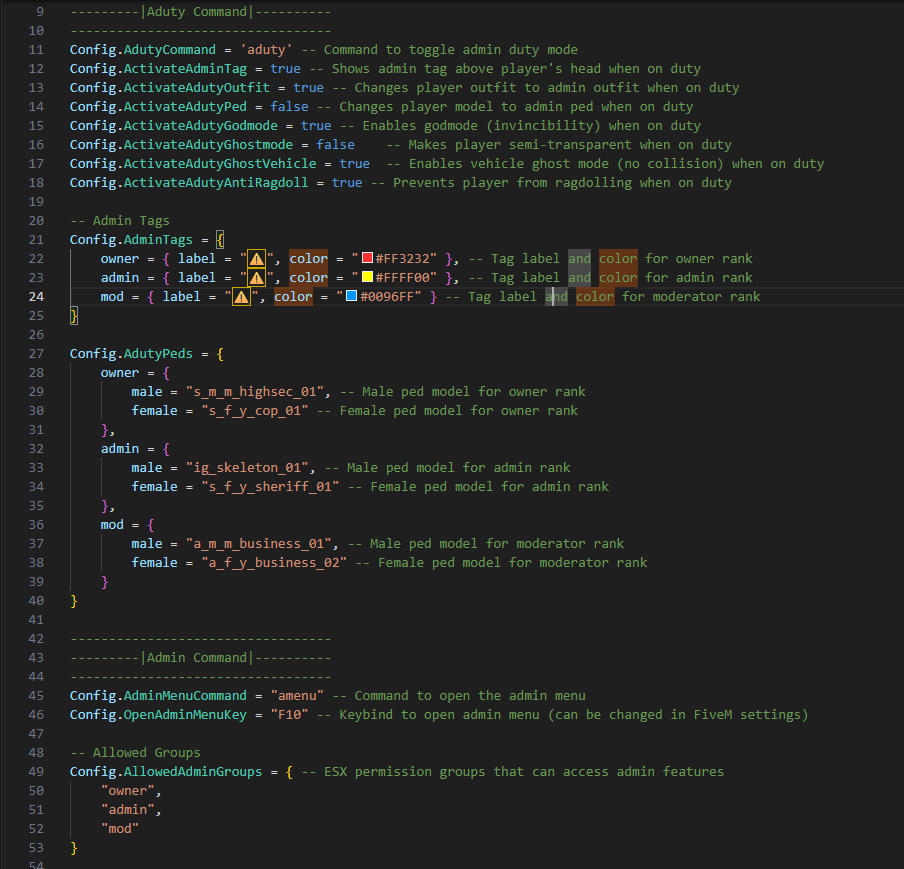Click Config.ActivateAdminTag true value
This screenshot has height=869, width=904.
[x=285, y=69]
